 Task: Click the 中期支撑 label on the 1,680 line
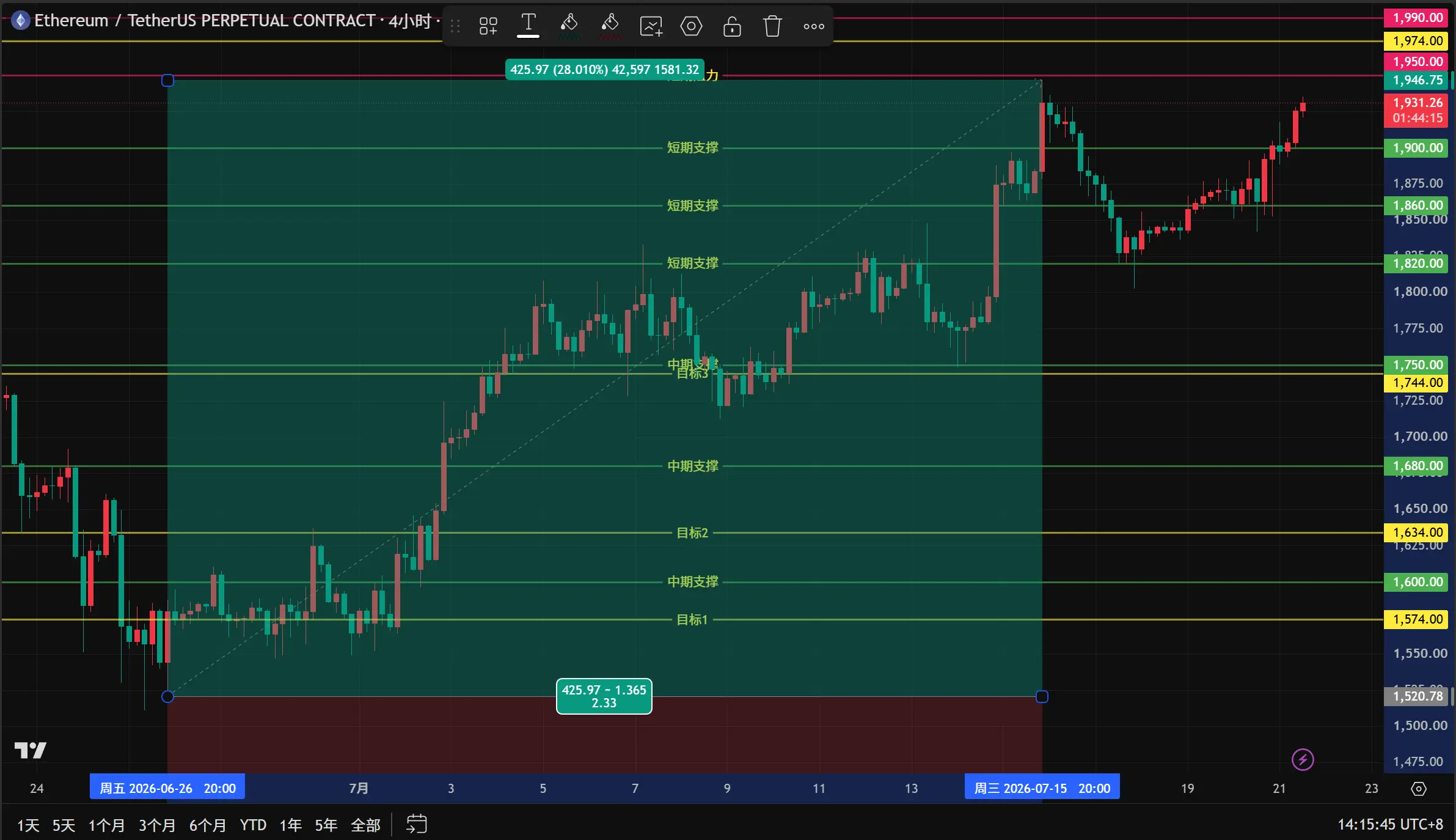[692, 466]
